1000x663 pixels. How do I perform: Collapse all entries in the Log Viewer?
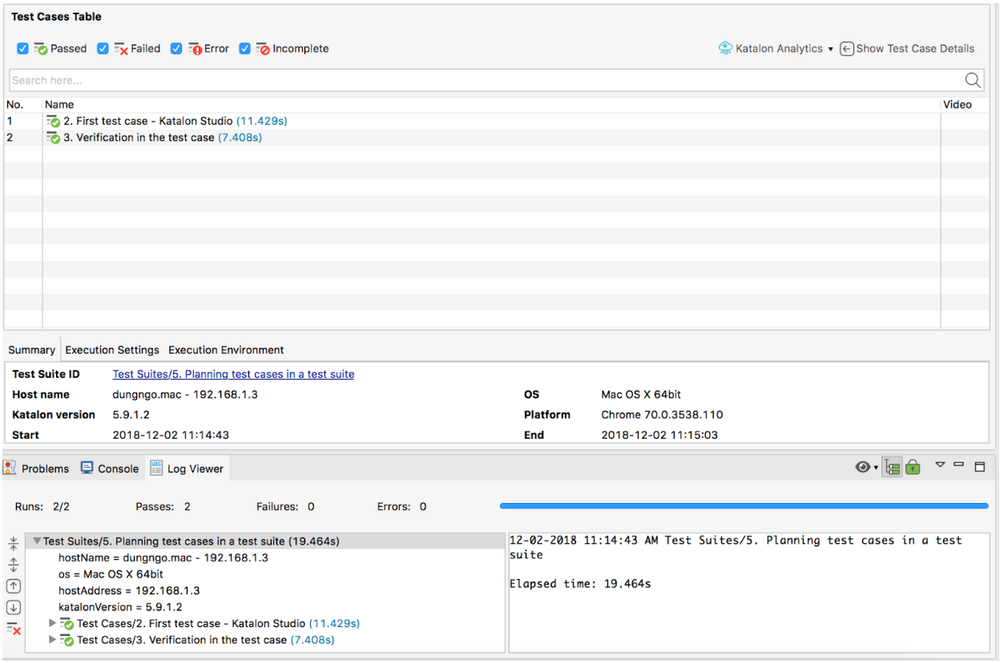pyautogui.click(x=13, y=542)
